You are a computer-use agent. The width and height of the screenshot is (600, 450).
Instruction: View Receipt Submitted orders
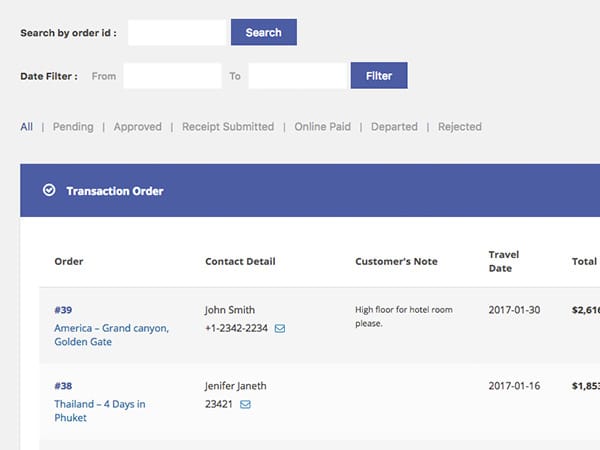[x=227, y=127]
